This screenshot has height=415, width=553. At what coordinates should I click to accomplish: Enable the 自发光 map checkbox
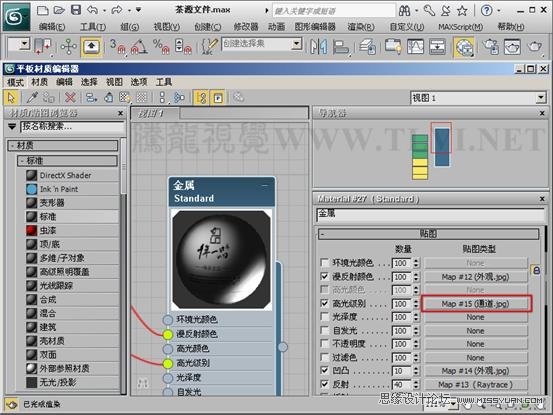pos(324,330)
